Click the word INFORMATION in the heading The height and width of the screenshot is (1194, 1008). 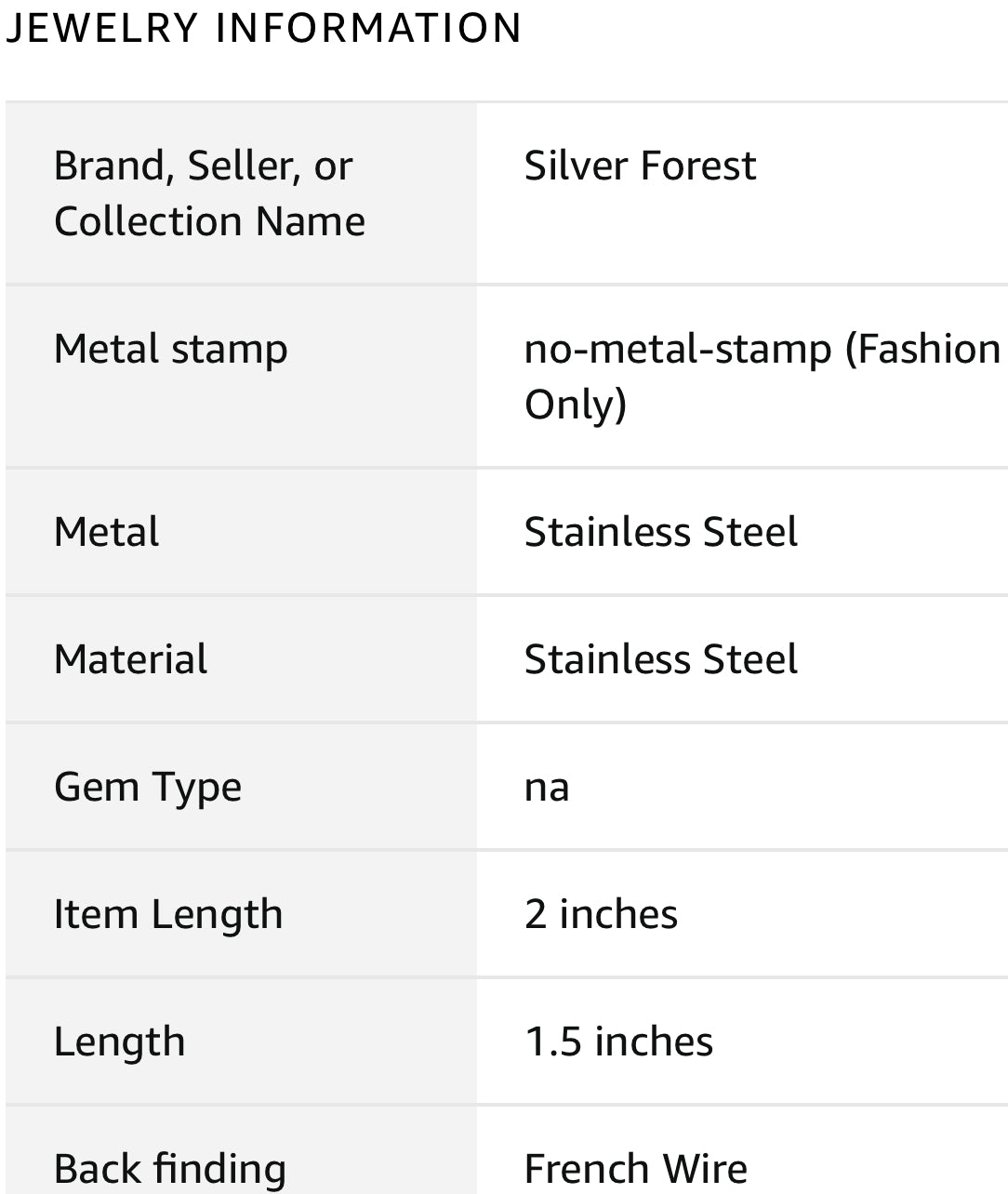[x=368, y=28]
